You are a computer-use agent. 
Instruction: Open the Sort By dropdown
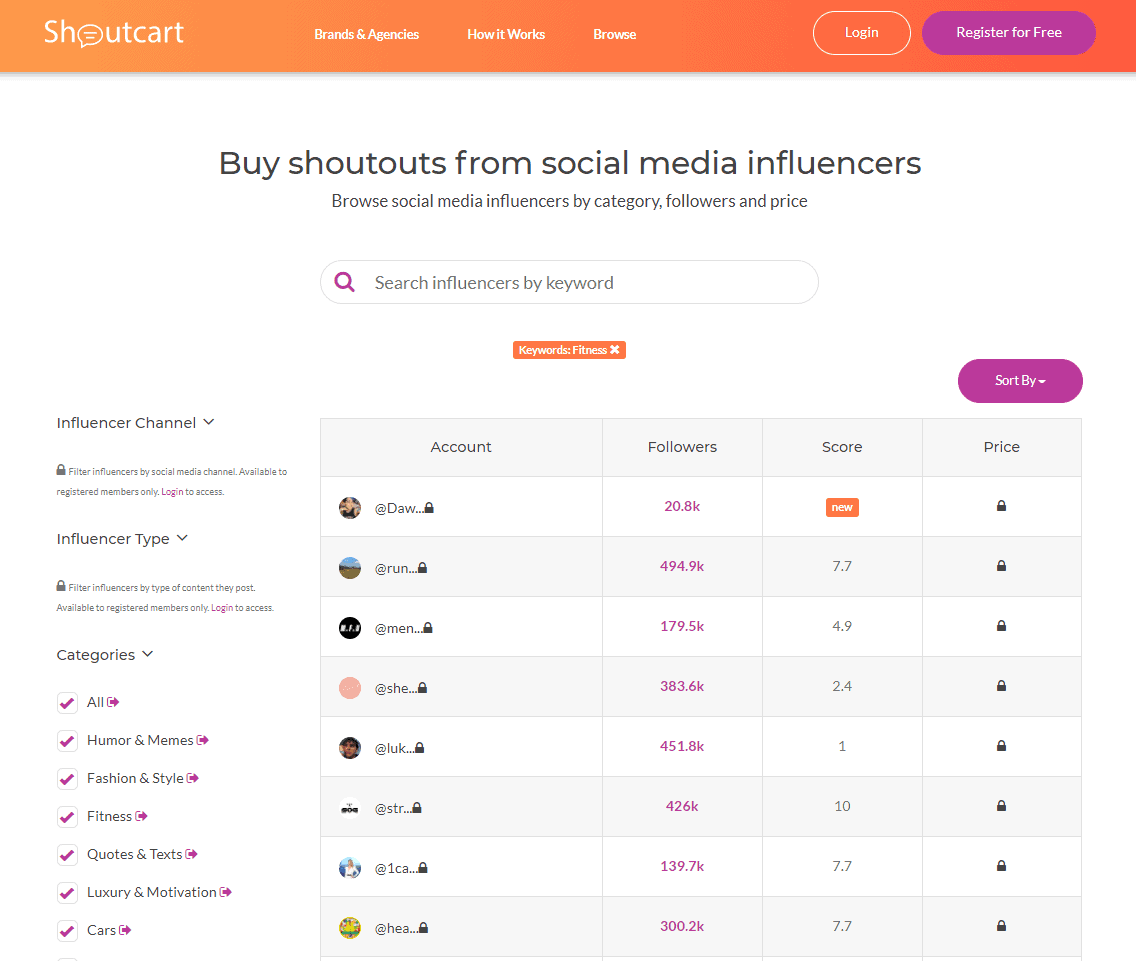click(1020, 380)
